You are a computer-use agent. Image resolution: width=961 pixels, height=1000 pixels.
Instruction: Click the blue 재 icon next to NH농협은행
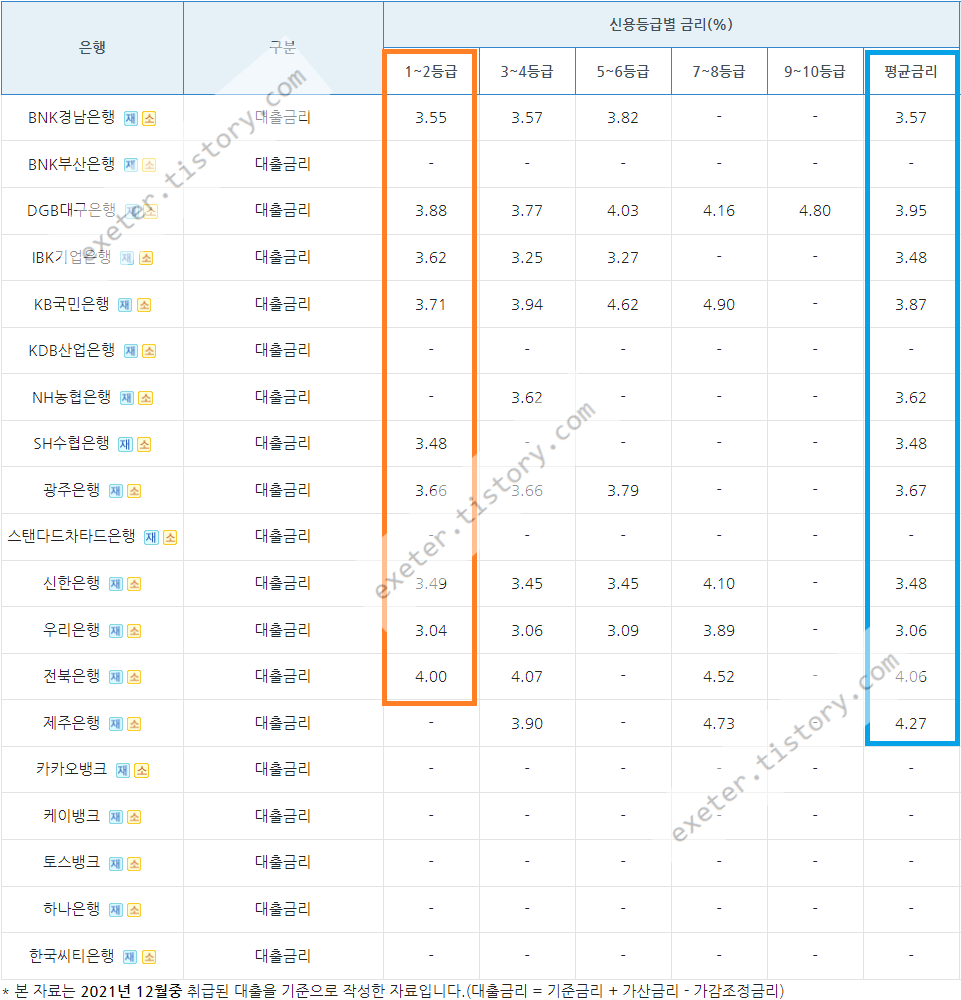tap(127, 398)
